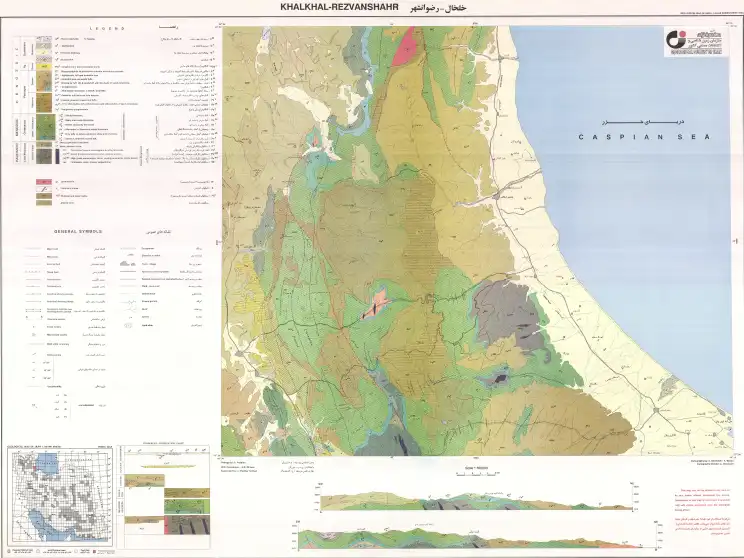This screenshot has width=744, height=558.
Task: Pick the dark navy bar in legend
Action: (56, 156)
